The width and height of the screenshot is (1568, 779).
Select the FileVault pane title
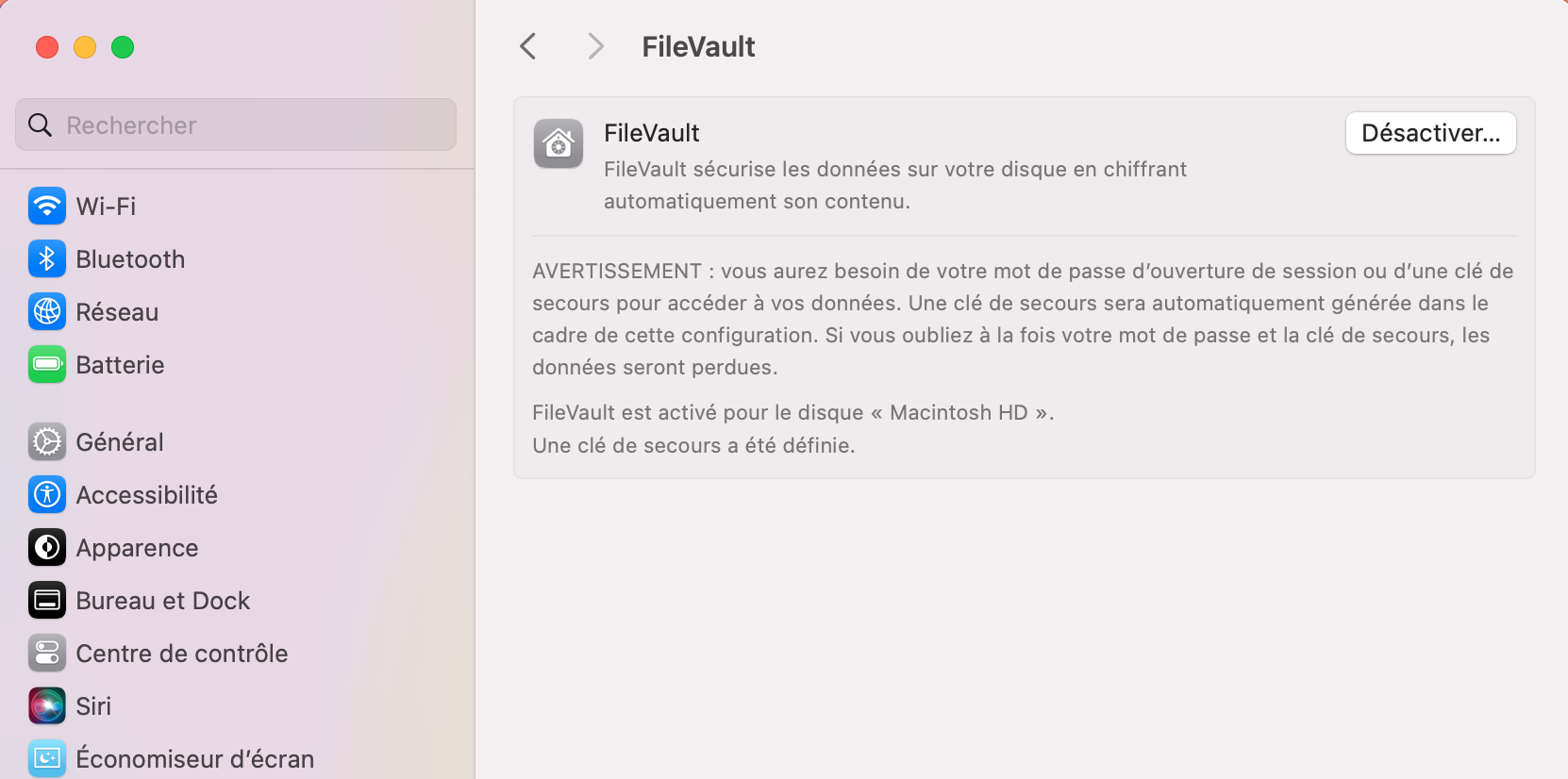(x=698, y=46)
